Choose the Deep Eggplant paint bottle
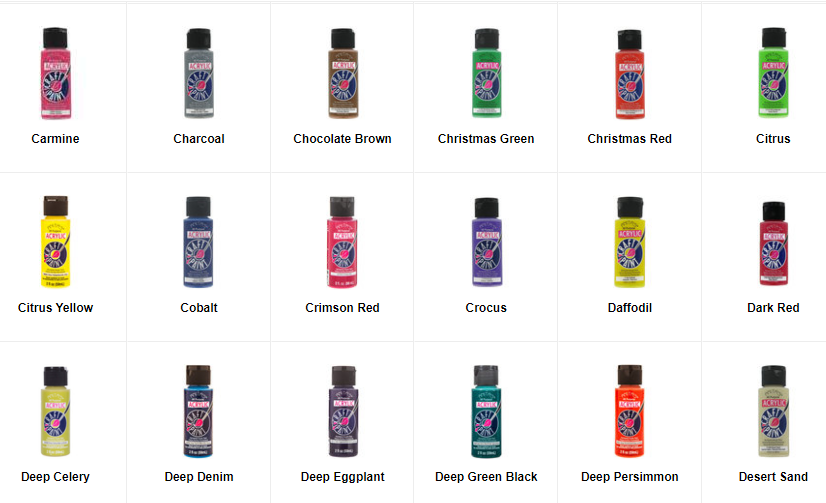The image size is (826, 503). click(343, 411)
